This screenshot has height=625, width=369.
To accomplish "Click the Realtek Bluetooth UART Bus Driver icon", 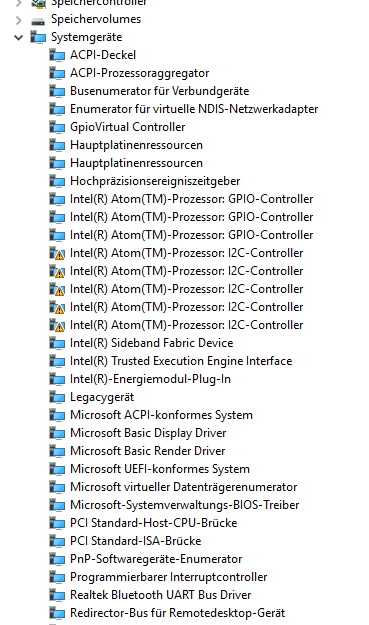I will click(57, 595).
